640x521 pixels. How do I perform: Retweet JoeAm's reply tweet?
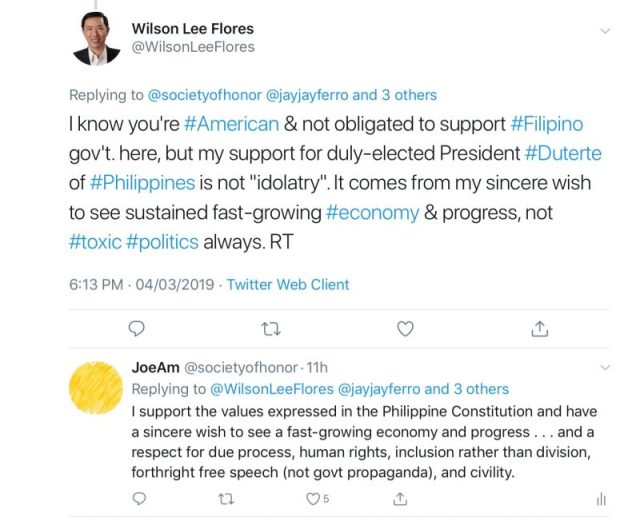pyautogui.click(x=226, y=498)
